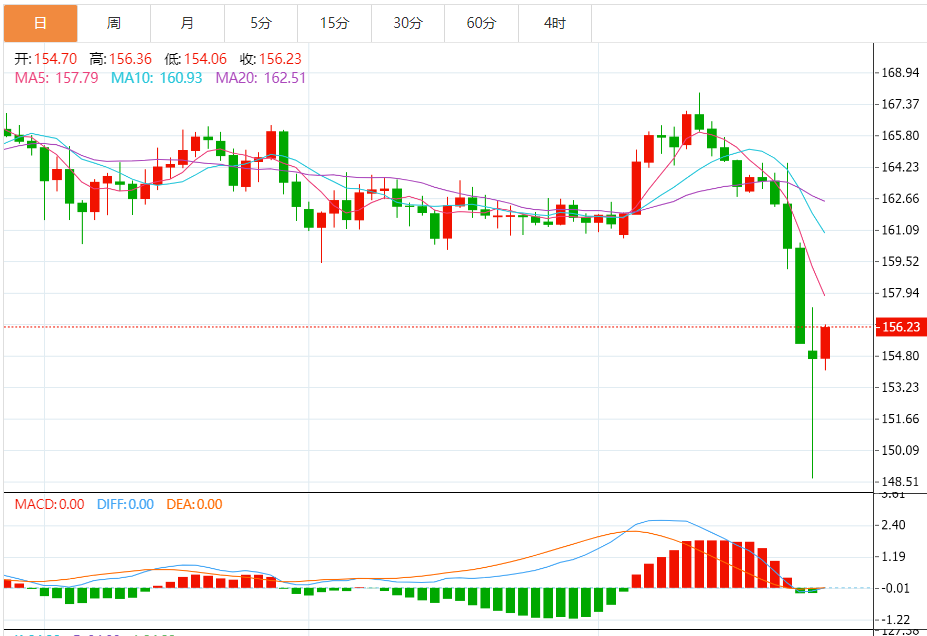Click the DEA:0.00 indicator label
Screen dimensions: 927x636
coord(195,504)
